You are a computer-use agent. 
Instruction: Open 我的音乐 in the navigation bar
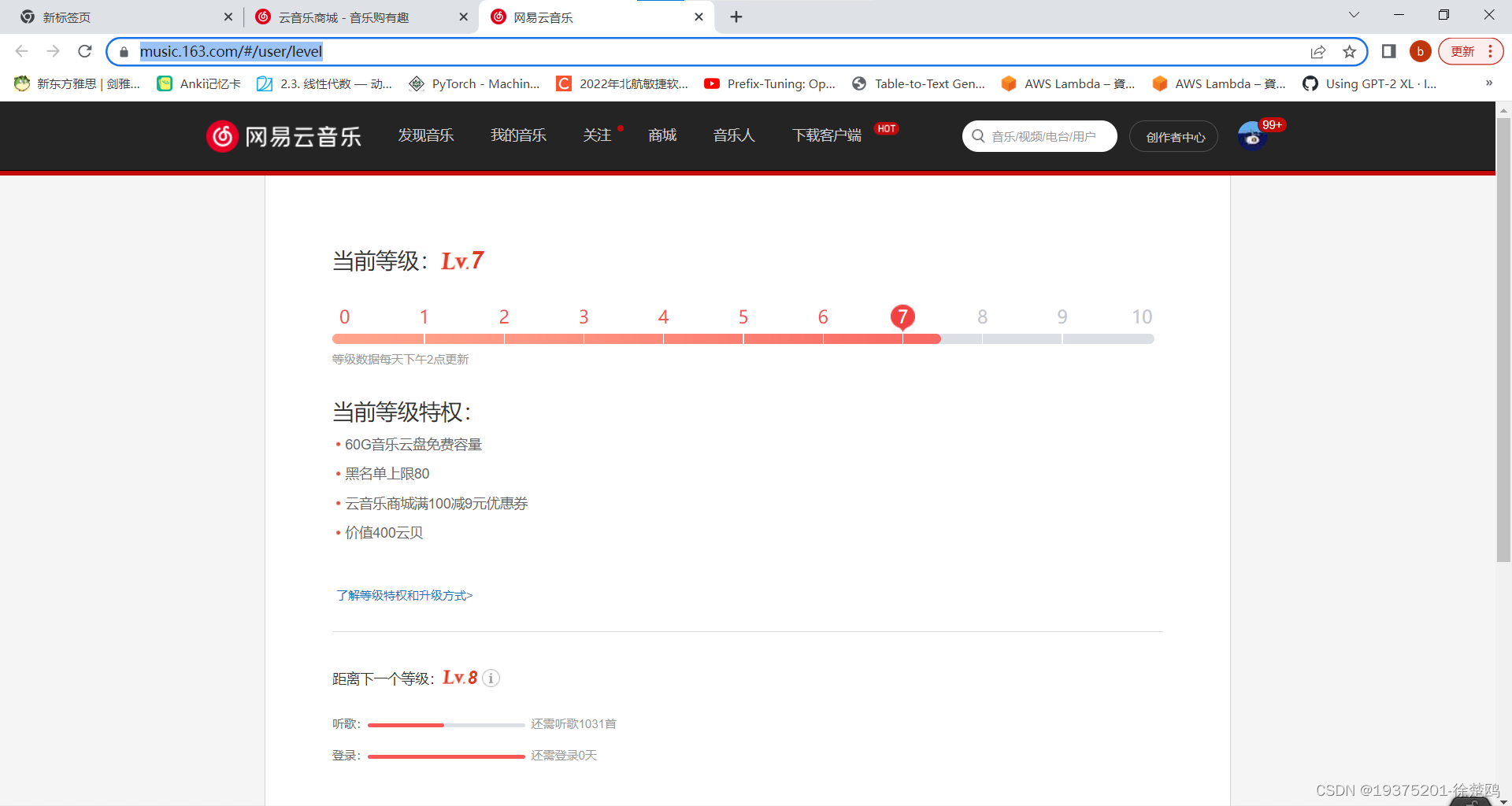click(518, 135)
